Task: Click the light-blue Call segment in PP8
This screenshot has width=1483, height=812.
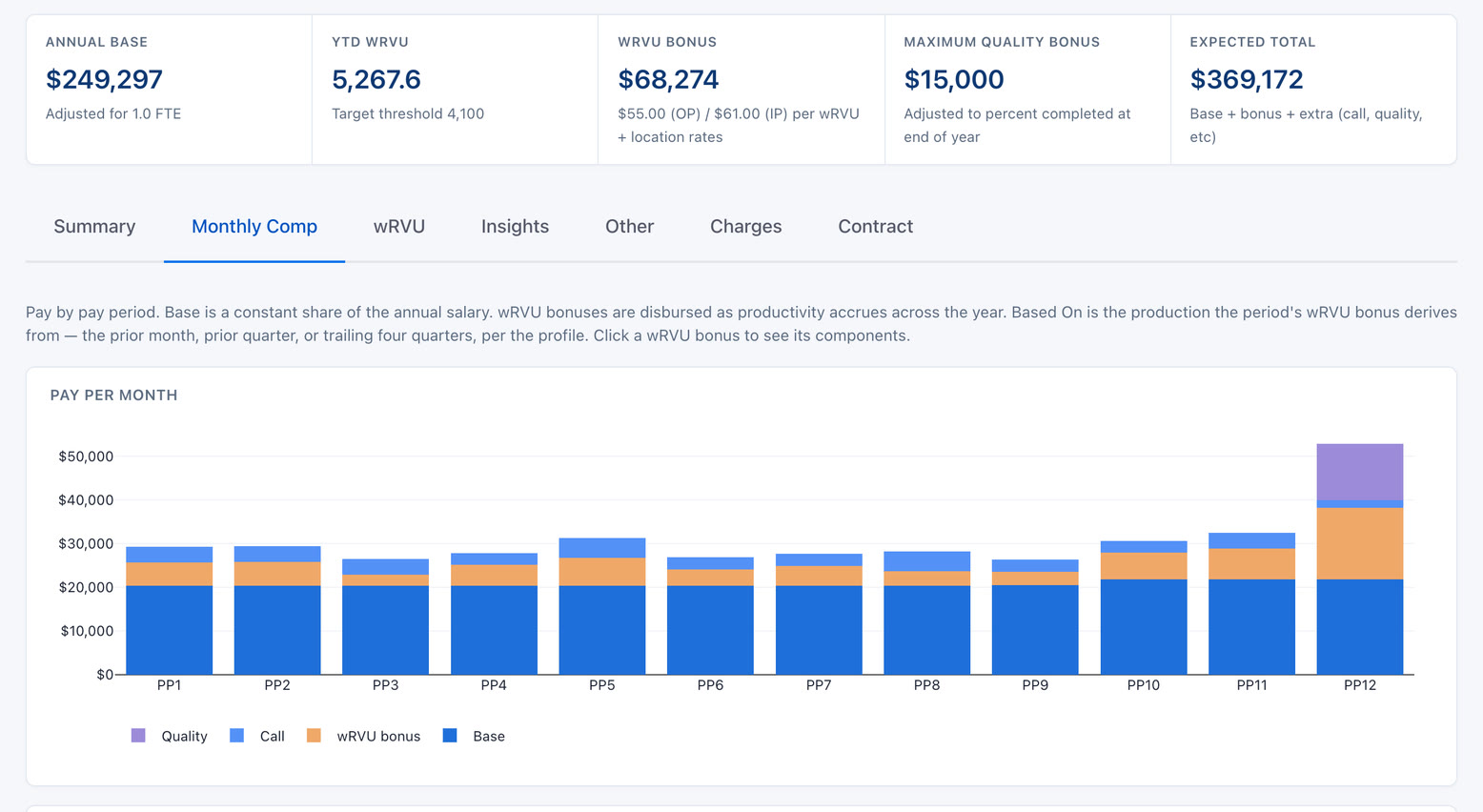Action: point(927,561)
